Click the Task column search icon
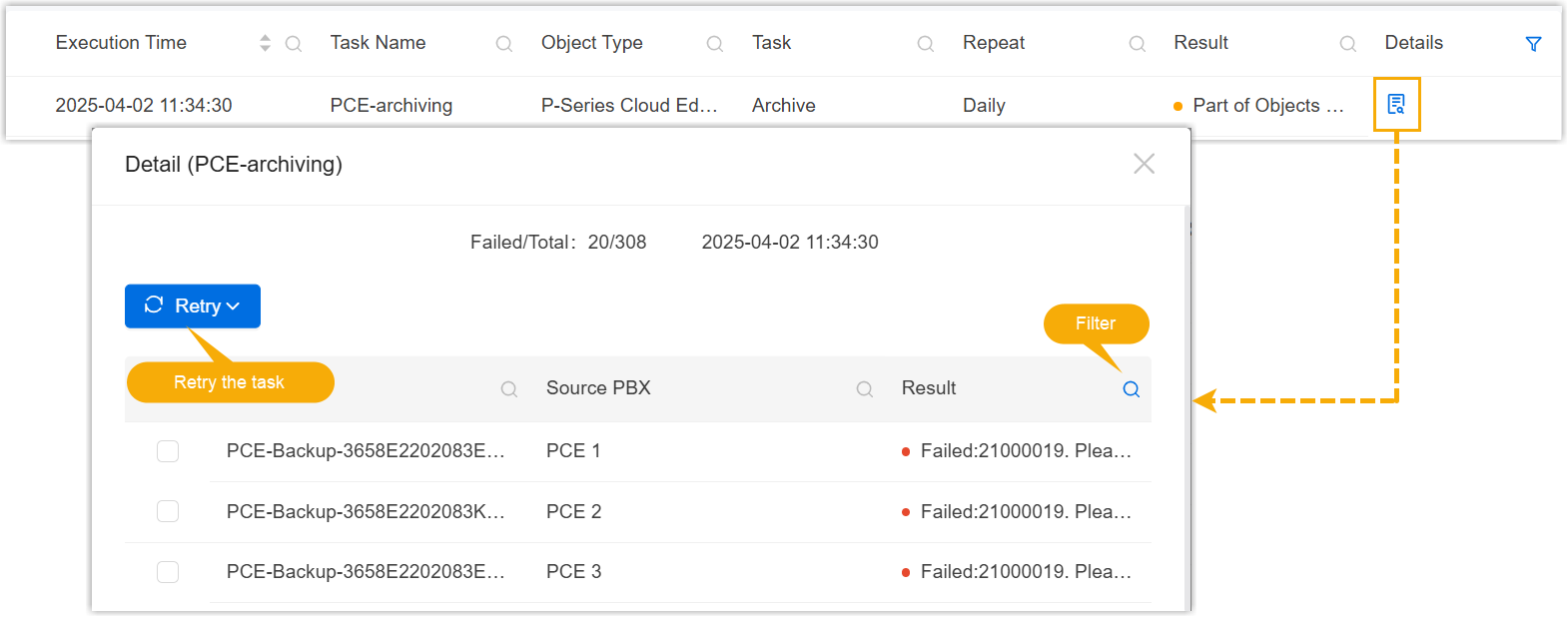 point(926,44)
